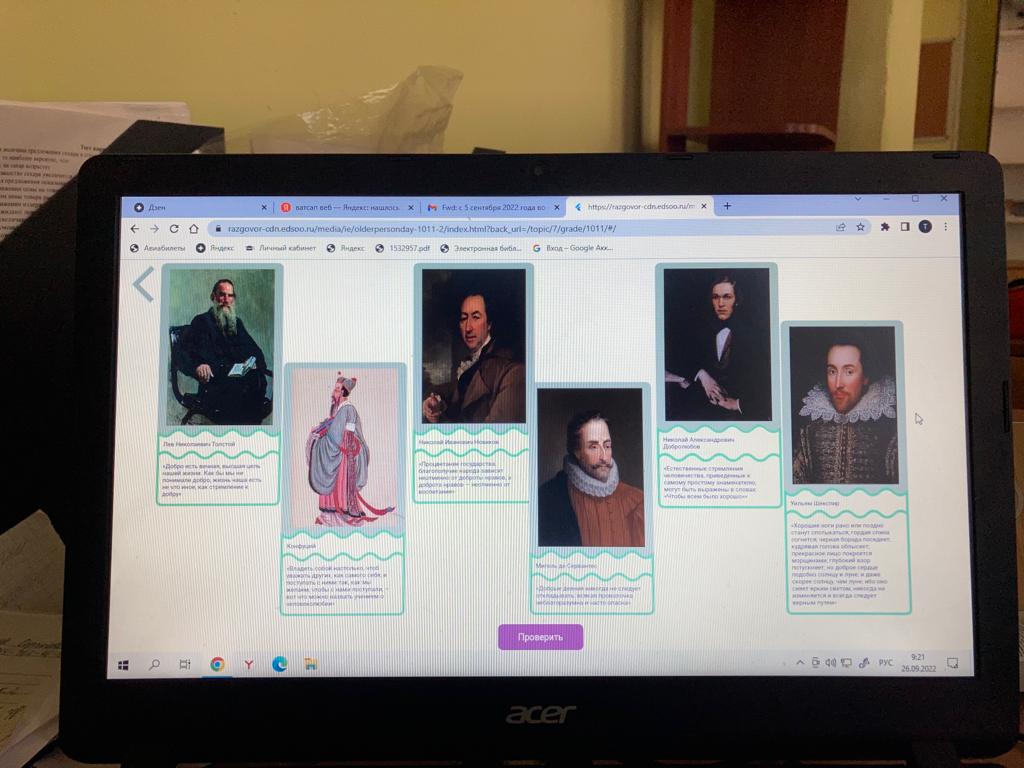This screenshot has height=768, width=1024.
Task: Close the Дзен tab
Action: [264, 208]
